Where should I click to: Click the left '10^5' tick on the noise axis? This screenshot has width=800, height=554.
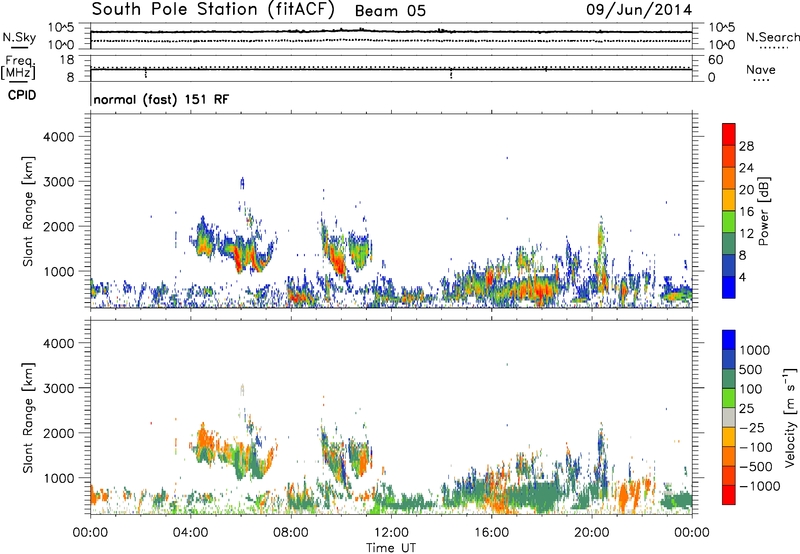61,28
